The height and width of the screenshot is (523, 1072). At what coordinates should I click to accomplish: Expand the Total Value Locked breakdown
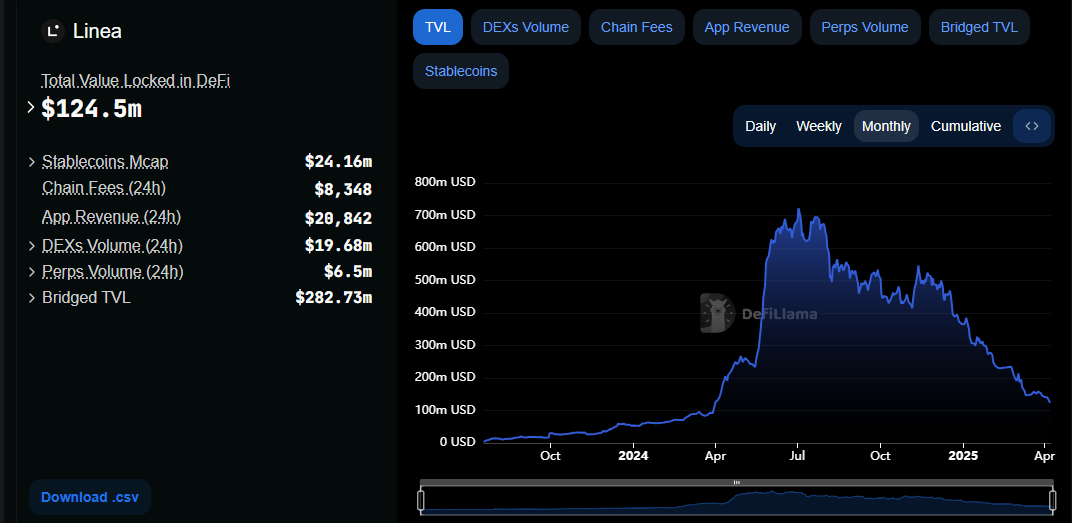30,107
